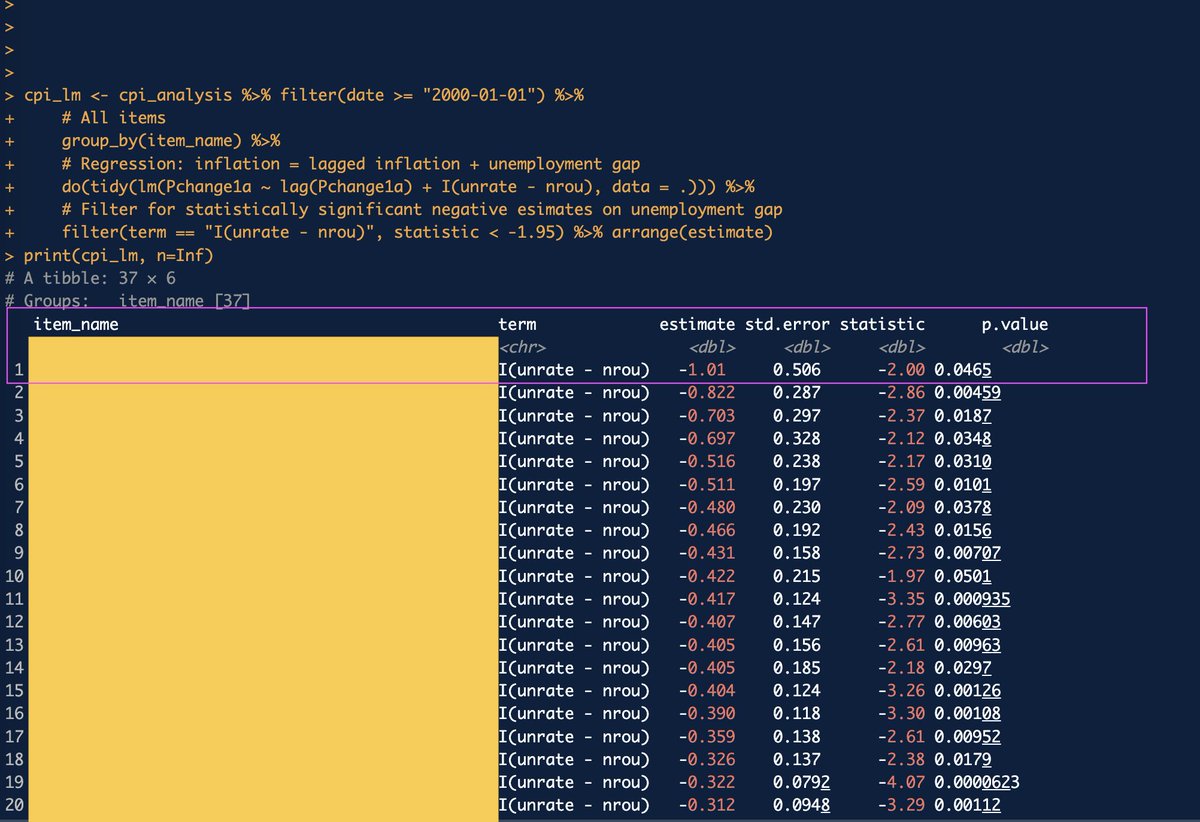Click the std.error value 0.0948
The height and width of the screenshot is (822, 1200).
coord(802,806)
